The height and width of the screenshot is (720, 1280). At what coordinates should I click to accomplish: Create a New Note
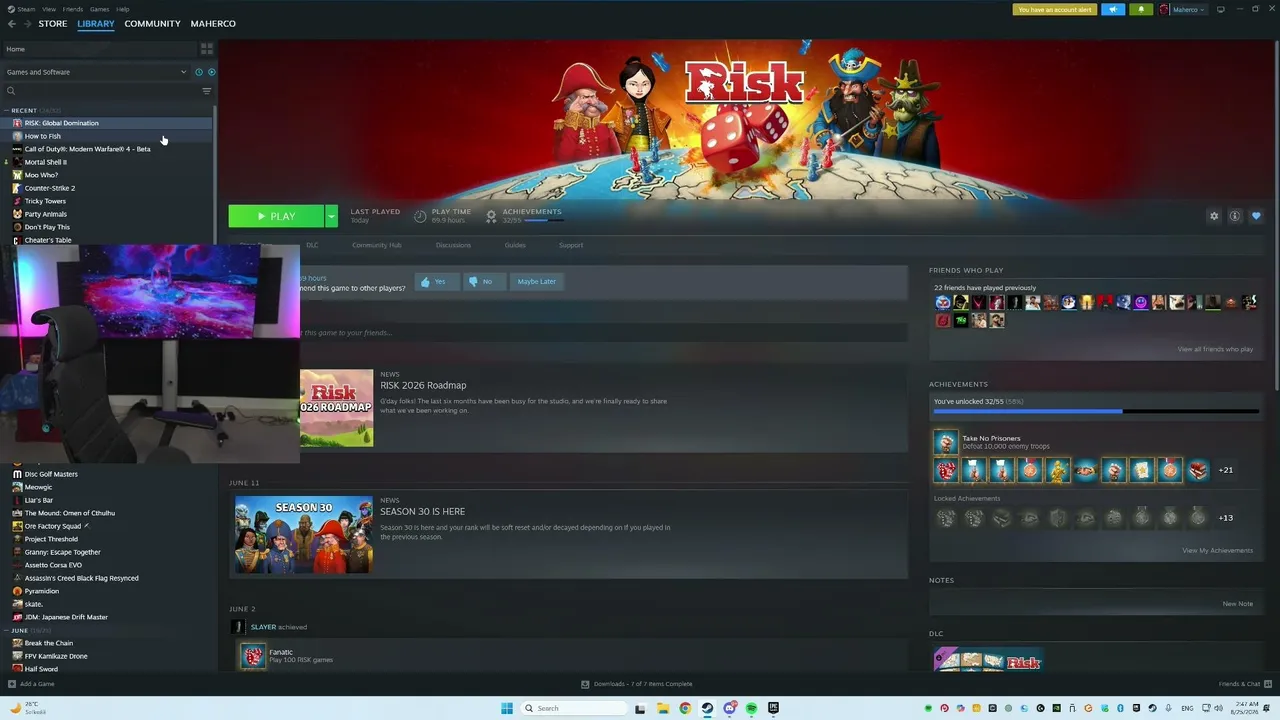point(1237,604)
